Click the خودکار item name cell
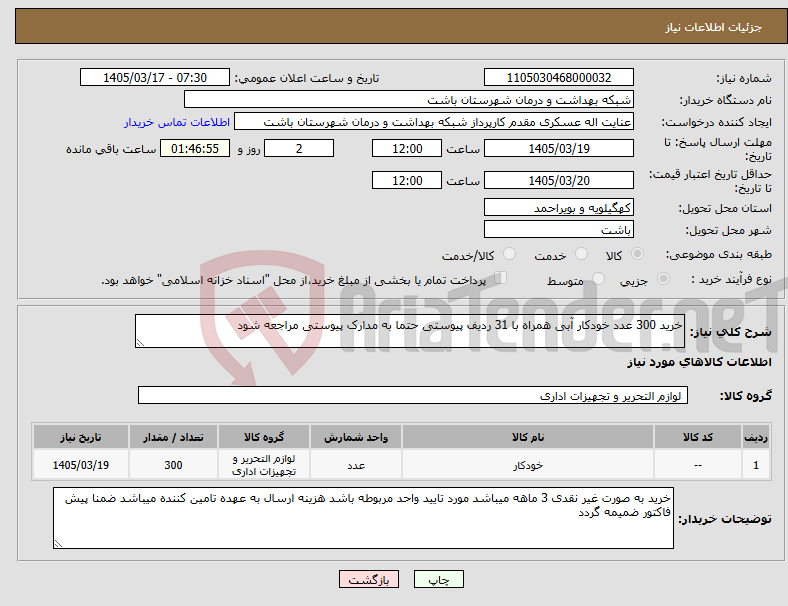 528,465
